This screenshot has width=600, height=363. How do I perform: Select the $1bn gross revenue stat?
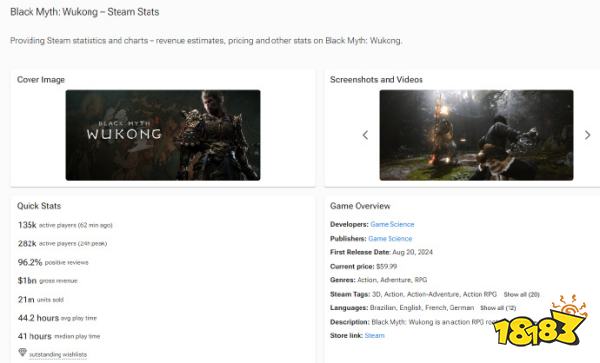coord(47,281)
